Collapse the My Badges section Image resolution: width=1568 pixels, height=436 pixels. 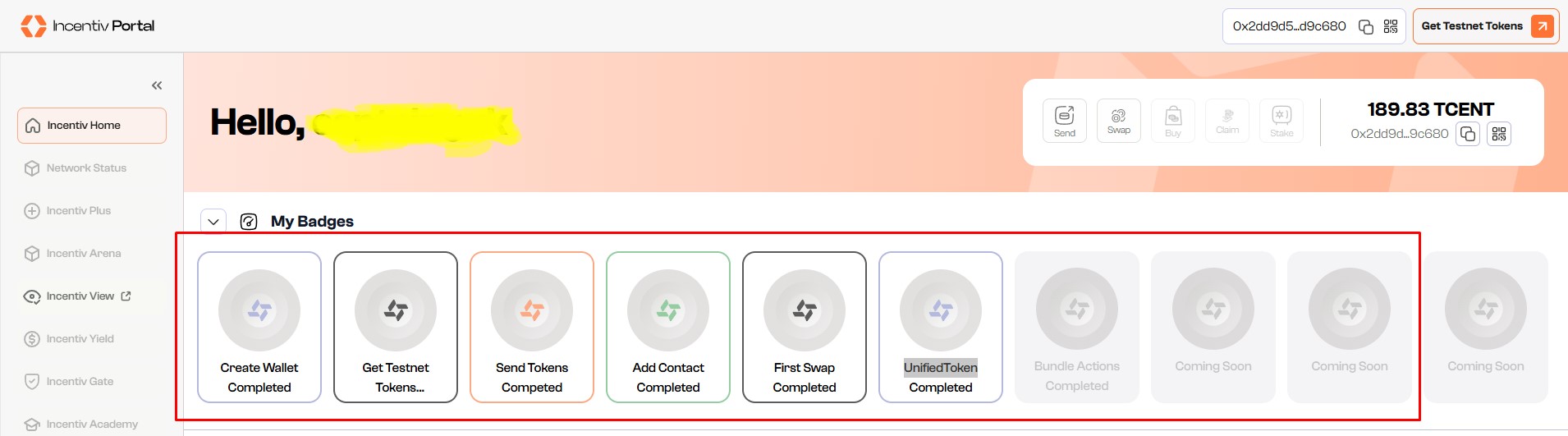[213, 222]
